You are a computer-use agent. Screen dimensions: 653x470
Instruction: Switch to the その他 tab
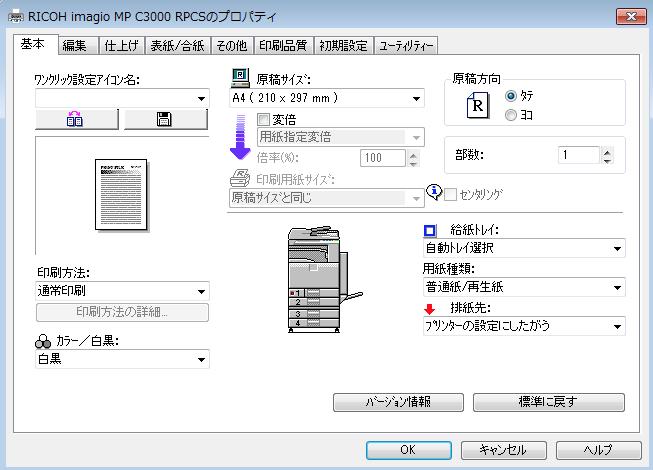tap(232, 45)
